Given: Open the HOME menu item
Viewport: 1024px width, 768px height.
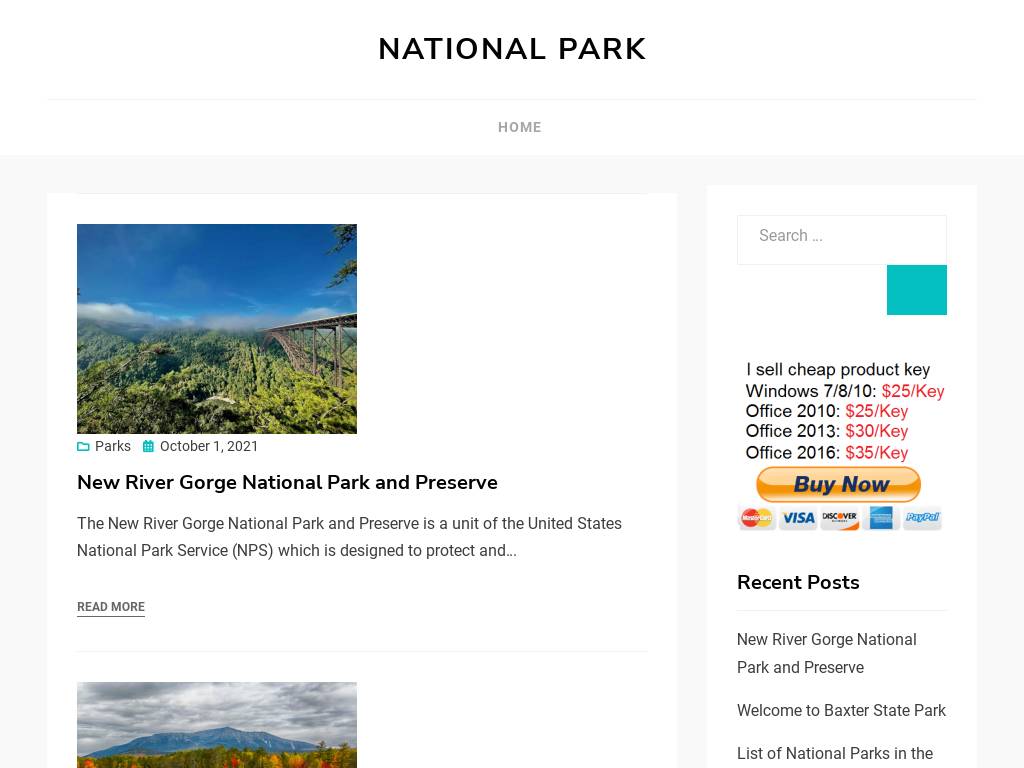Looking at the screenshot, I should point(519,127).
